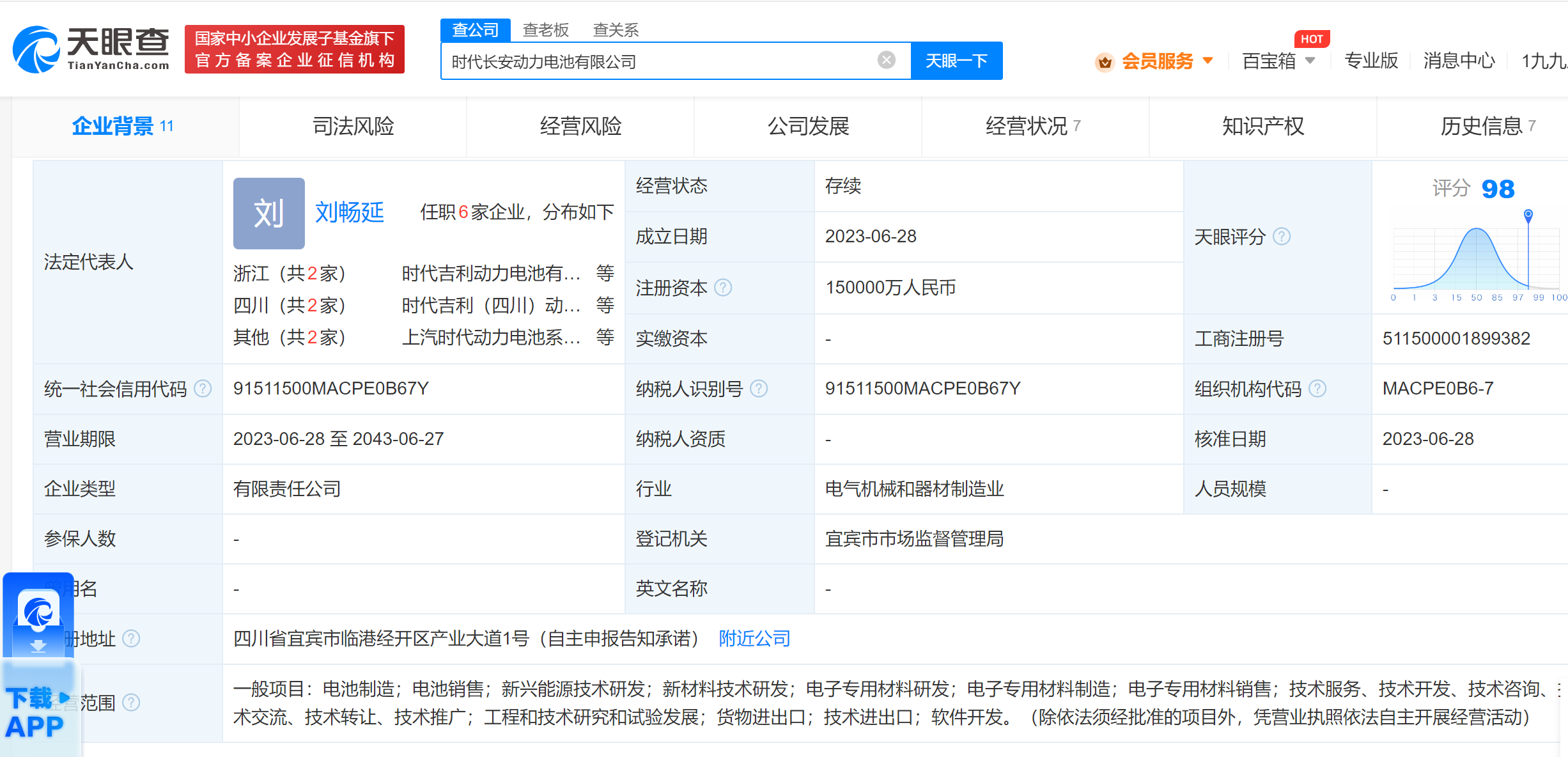The width and height of the screenshot is (1568, 757).
Task: Open the 专业版 link
Action: tap(1371, 61)
